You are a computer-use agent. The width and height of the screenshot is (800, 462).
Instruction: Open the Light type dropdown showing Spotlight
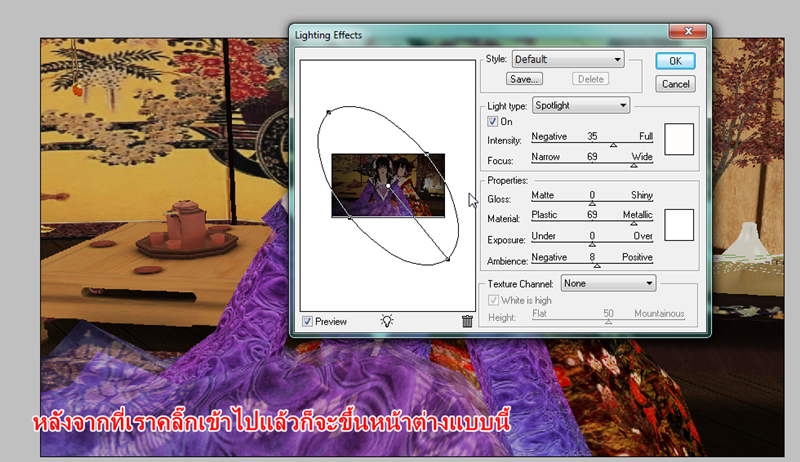tap(581, 105)
